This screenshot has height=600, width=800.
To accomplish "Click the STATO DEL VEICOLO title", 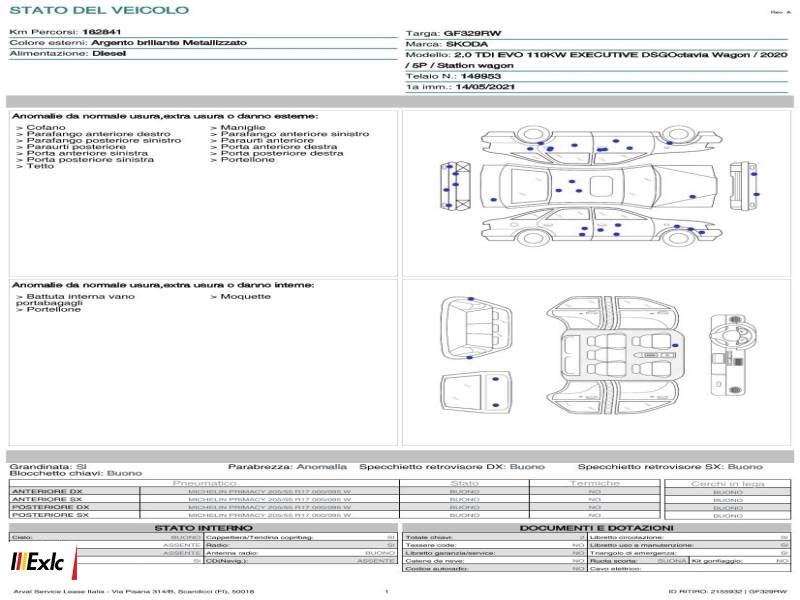I will coord(99,10).
